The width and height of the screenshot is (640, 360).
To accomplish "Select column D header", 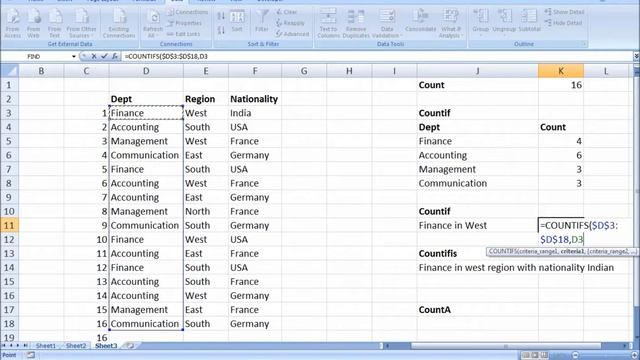I will 146,71.
